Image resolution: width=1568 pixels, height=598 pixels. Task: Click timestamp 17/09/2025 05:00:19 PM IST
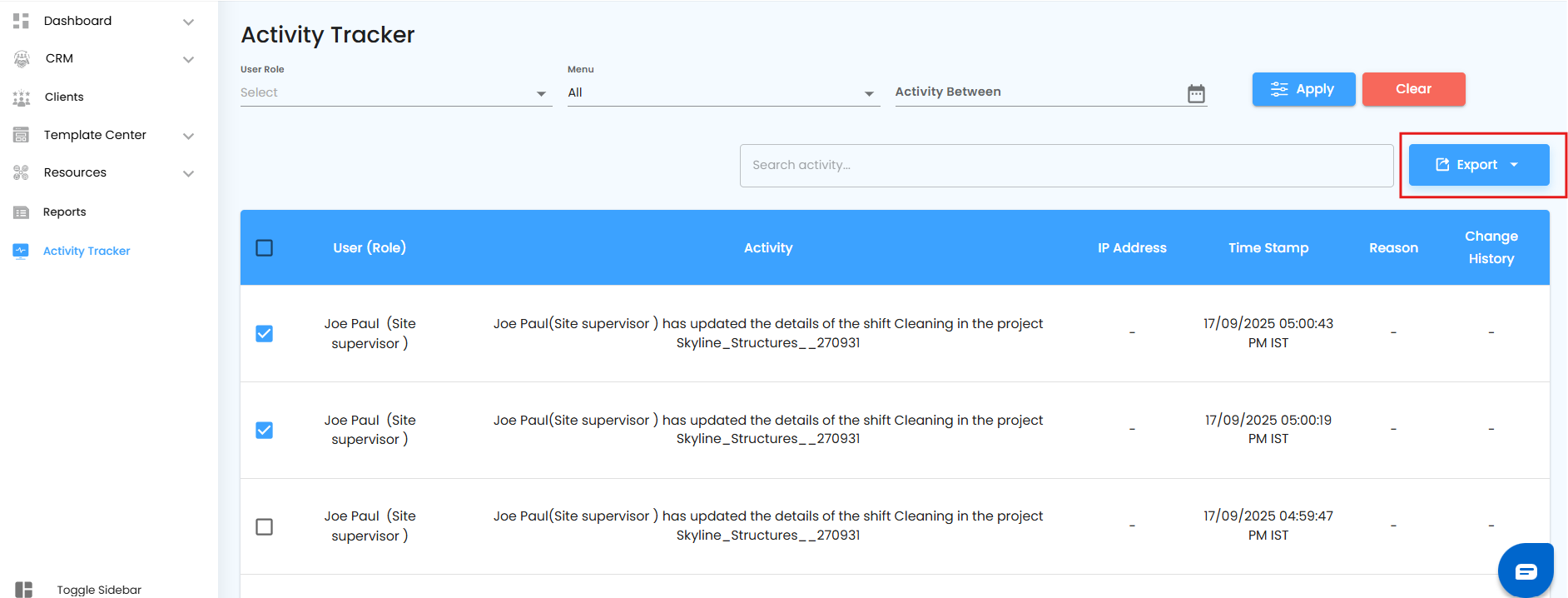coord(1268,430)
